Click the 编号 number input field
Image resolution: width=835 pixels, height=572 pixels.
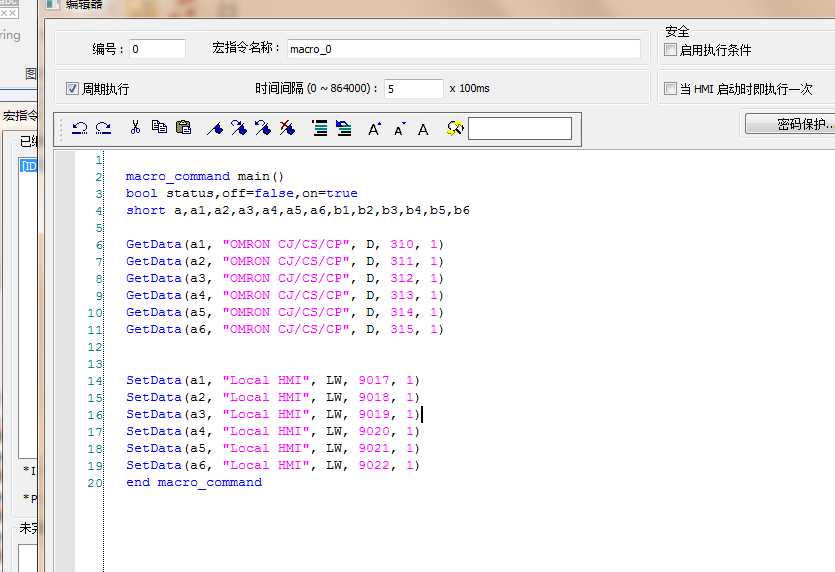(157, 49)
